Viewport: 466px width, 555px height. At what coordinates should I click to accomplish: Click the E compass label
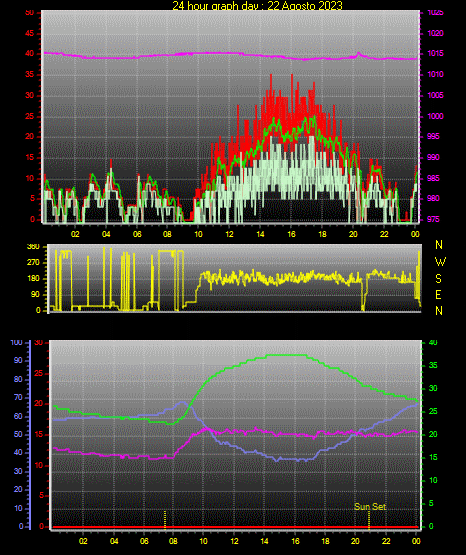pos(438,295)
